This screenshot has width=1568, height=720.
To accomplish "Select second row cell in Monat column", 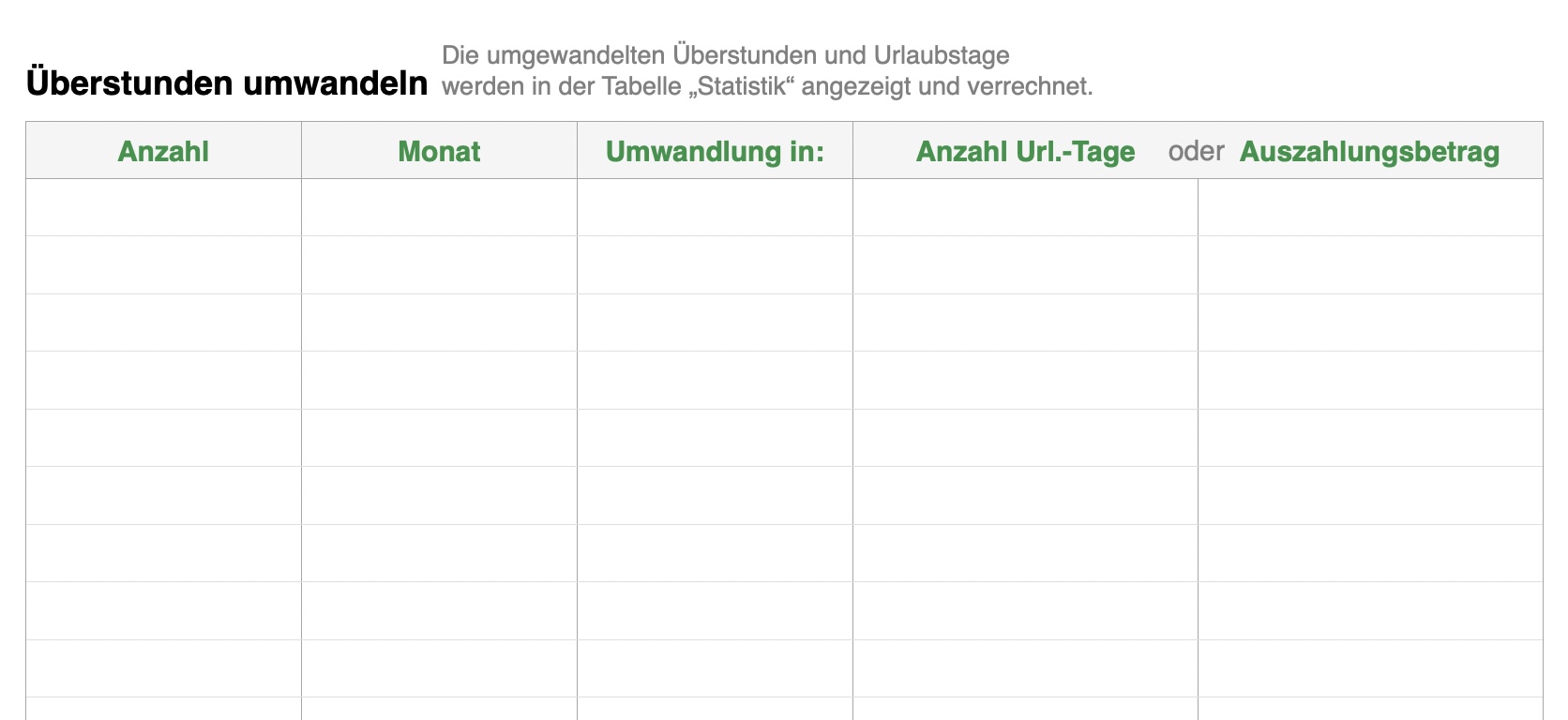I will click(439, 265).
